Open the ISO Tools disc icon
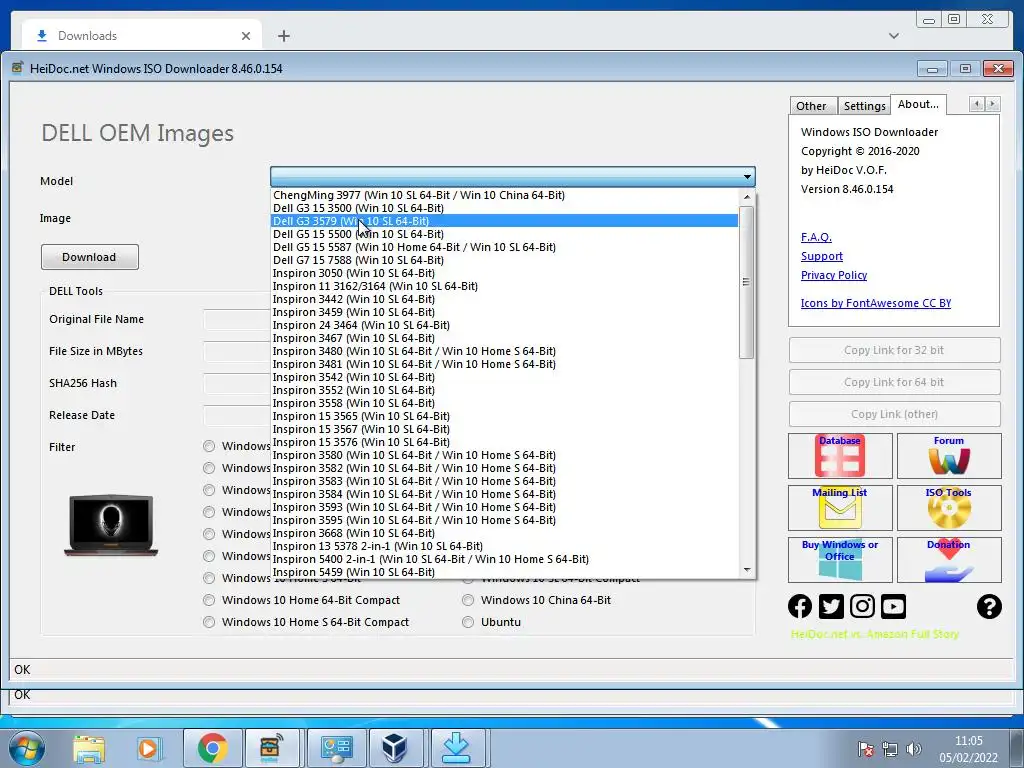Image resolution: width=1024 pixels, height=768 pixels. [x=949, y=507]
